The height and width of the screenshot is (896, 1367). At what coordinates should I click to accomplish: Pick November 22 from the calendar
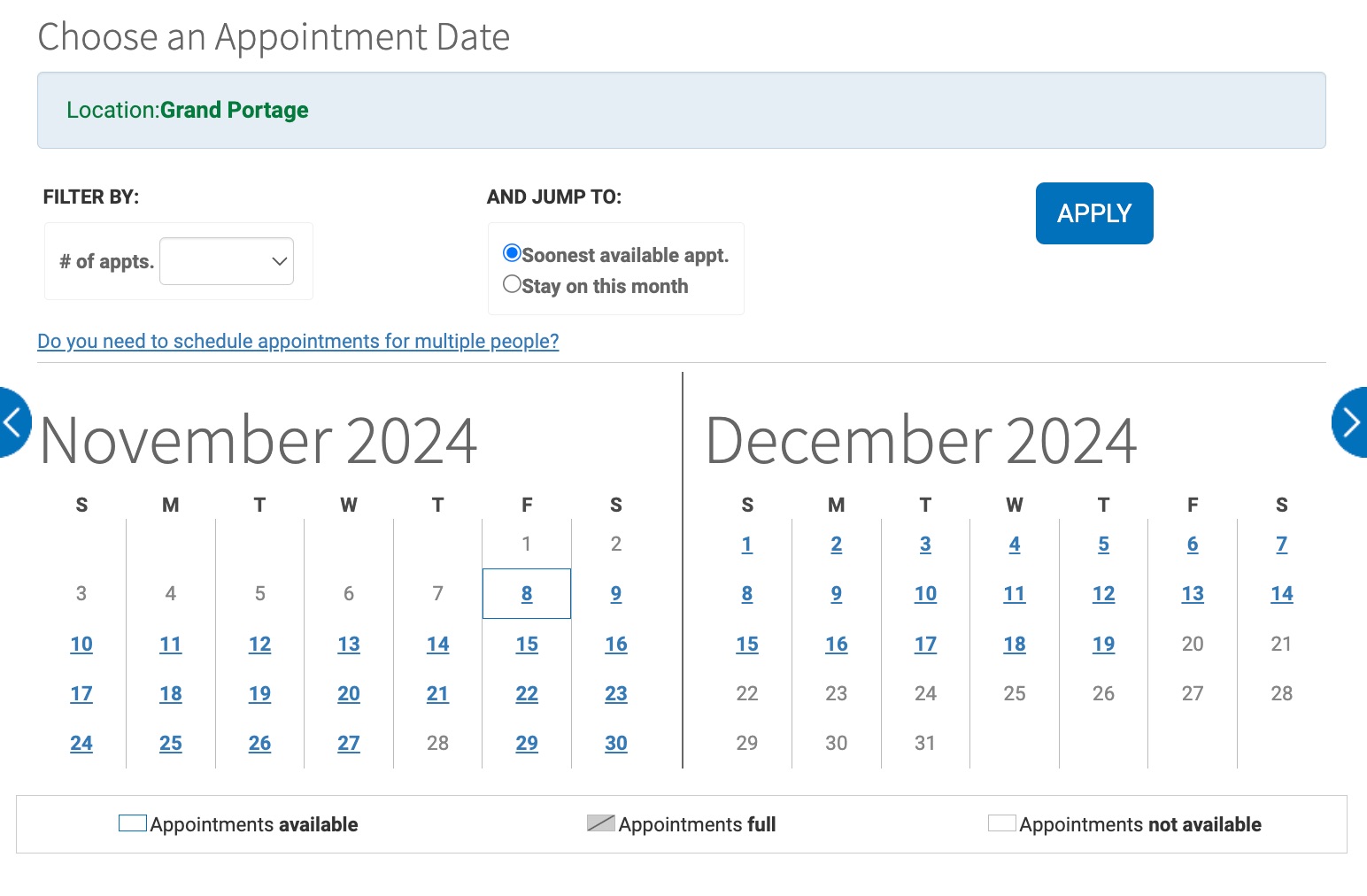coord(526,693)
